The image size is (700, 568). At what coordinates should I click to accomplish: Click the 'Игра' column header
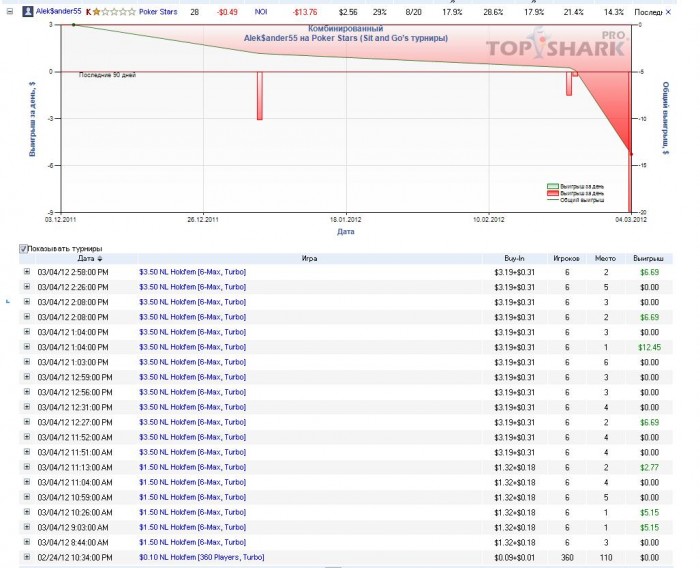pyautogui.click(x=309, y=259)
